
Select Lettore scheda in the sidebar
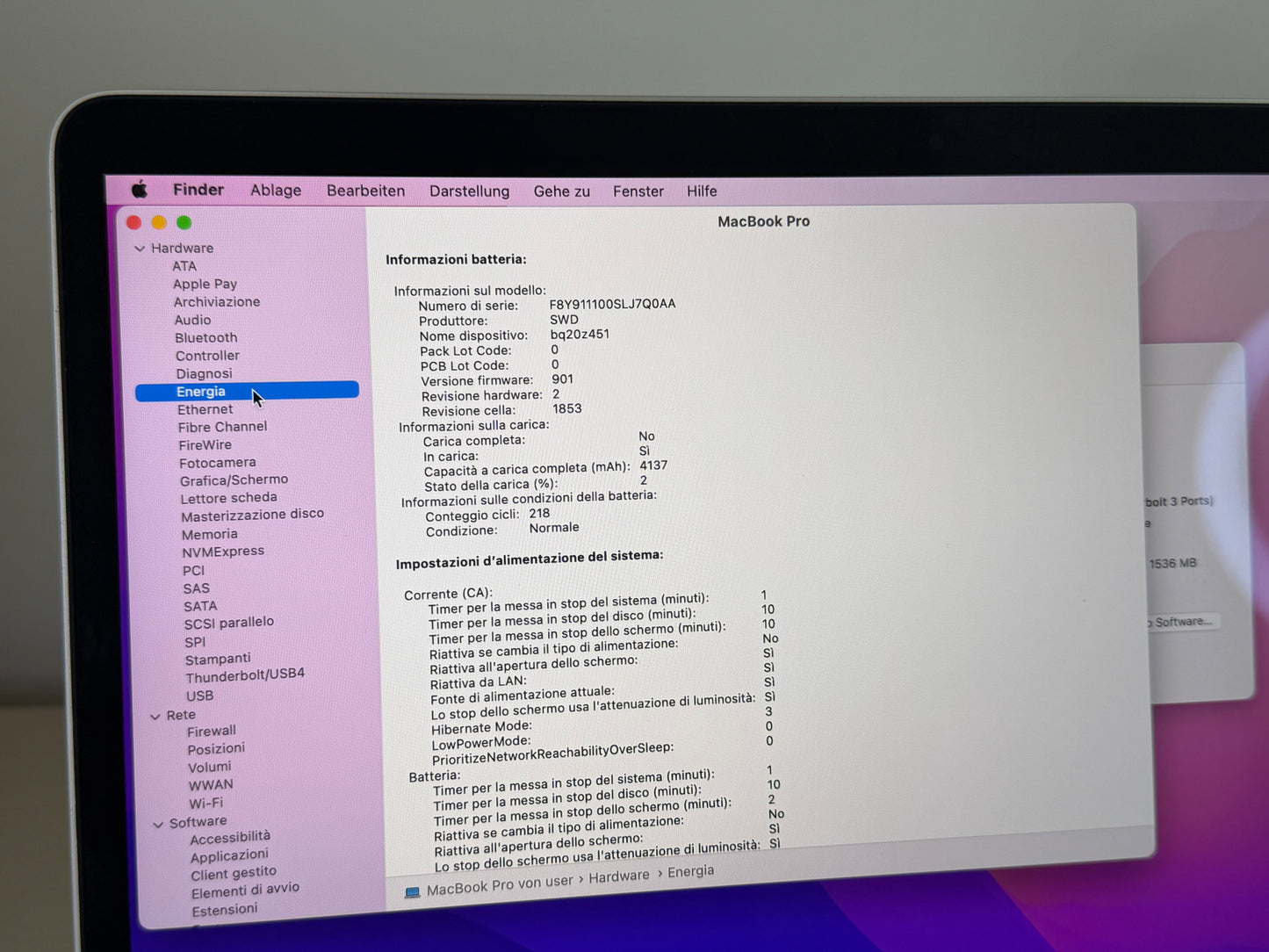click(x=228, y=498)
